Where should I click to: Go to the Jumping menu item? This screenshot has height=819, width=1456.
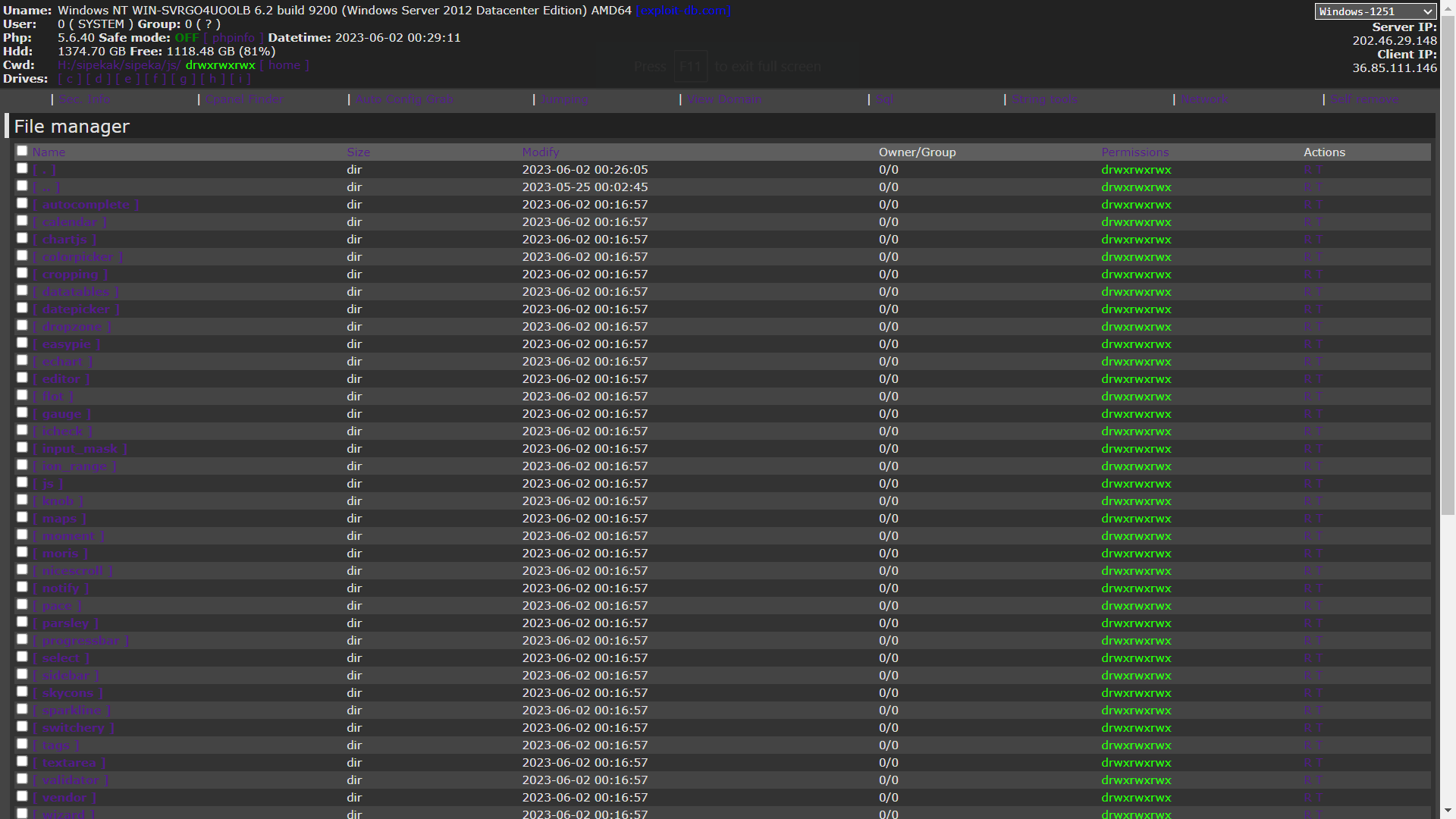pyautogui.click(x=564, y=99)
